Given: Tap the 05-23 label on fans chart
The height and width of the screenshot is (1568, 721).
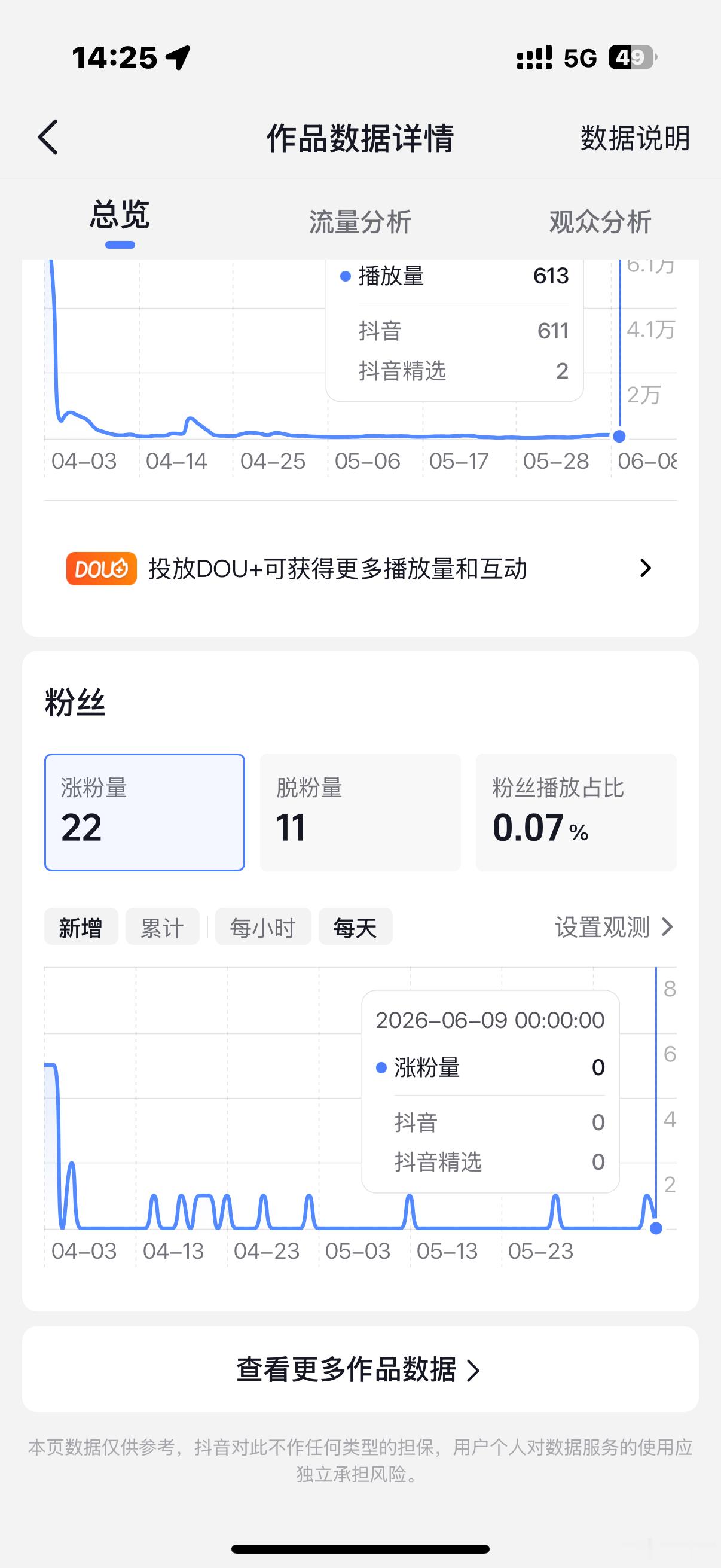Looking at the screenshot, I should 541,1251.
